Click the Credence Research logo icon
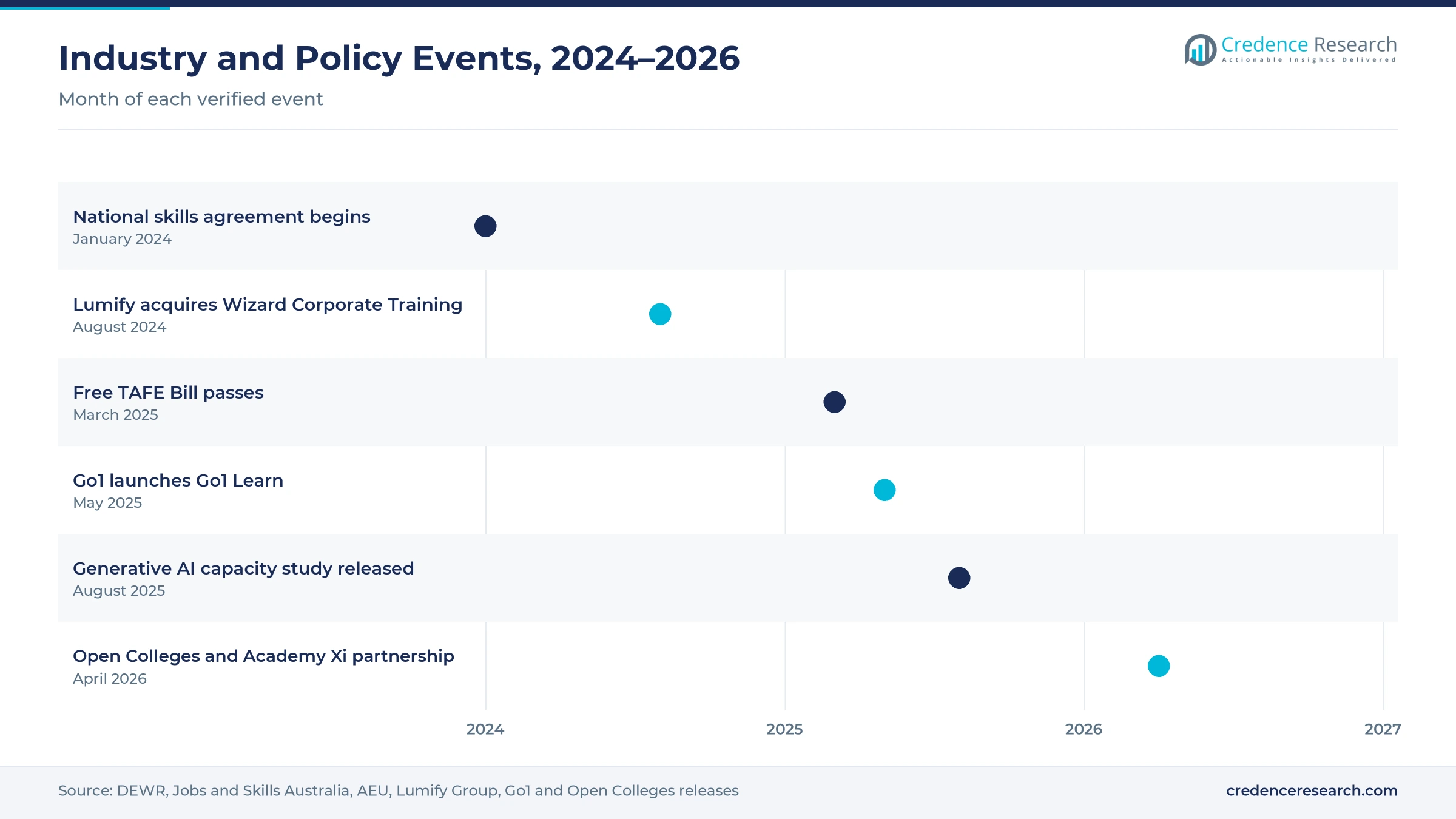Image resolution: width=1456 pixels, height=819 pixels. coord(1200,50)
